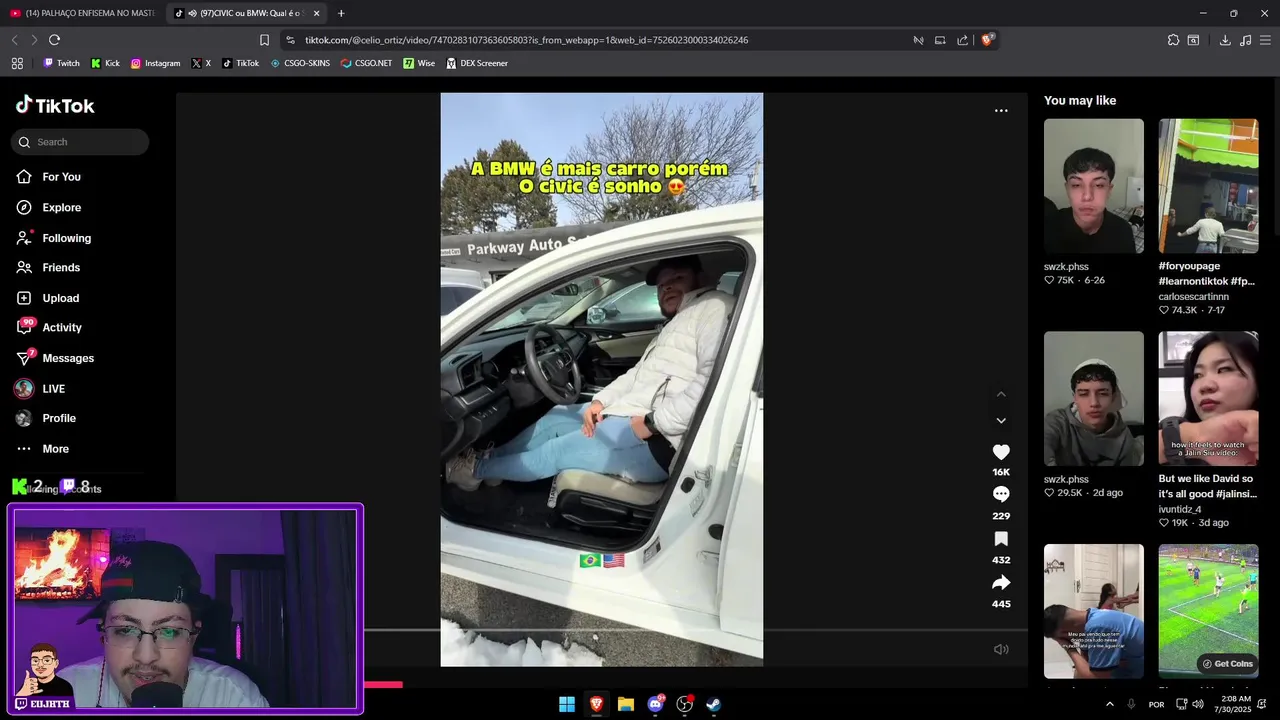Open the CSGO-SKINS bookmark
The image size is (1280, 720).
pos(300,63)
